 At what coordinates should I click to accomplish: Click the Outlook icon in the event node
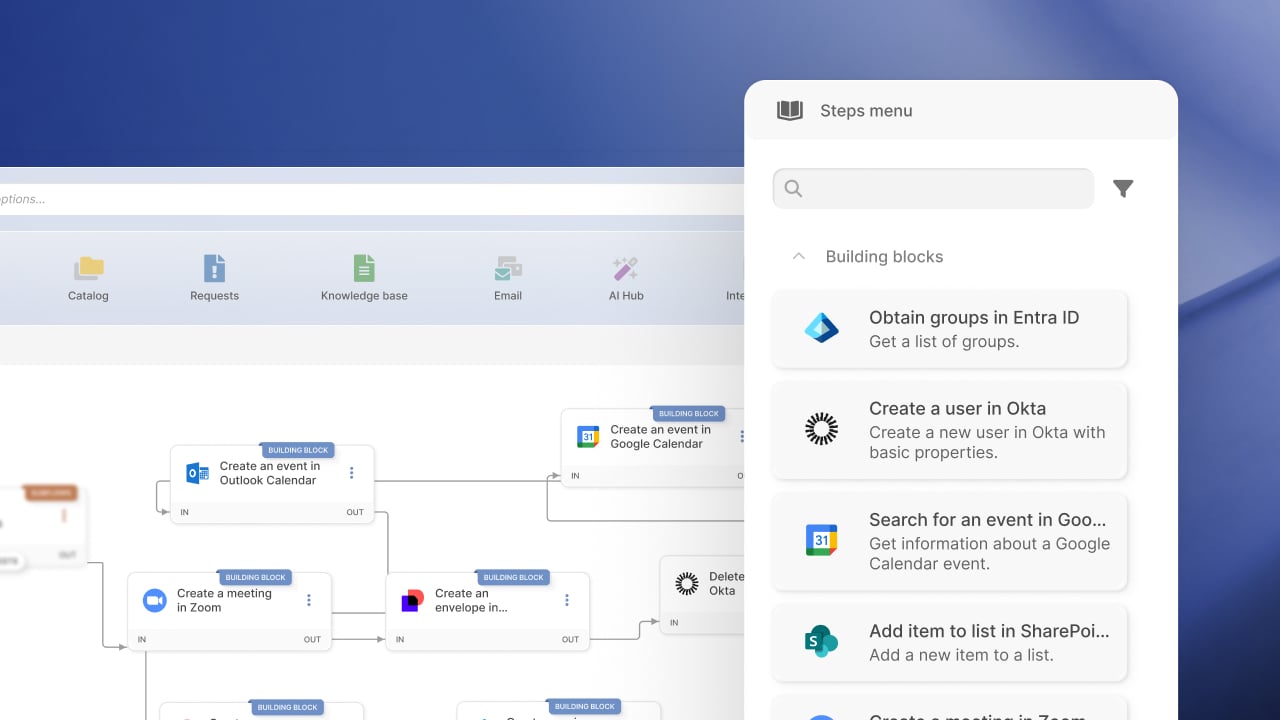197,473
